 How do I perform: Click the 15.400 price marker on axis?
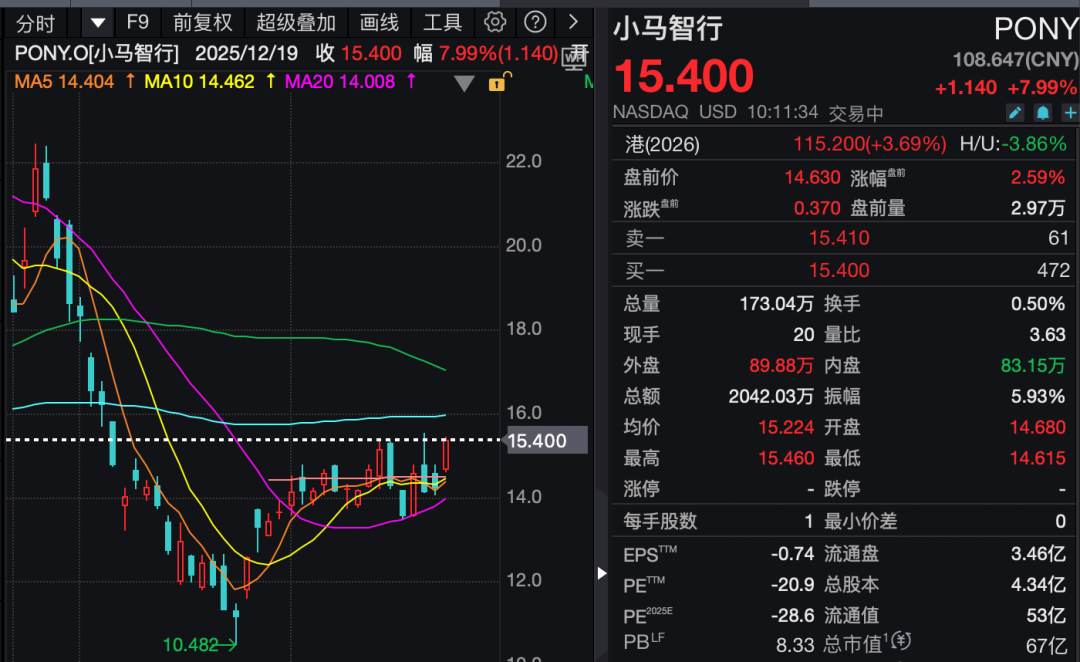click(538, 441)
